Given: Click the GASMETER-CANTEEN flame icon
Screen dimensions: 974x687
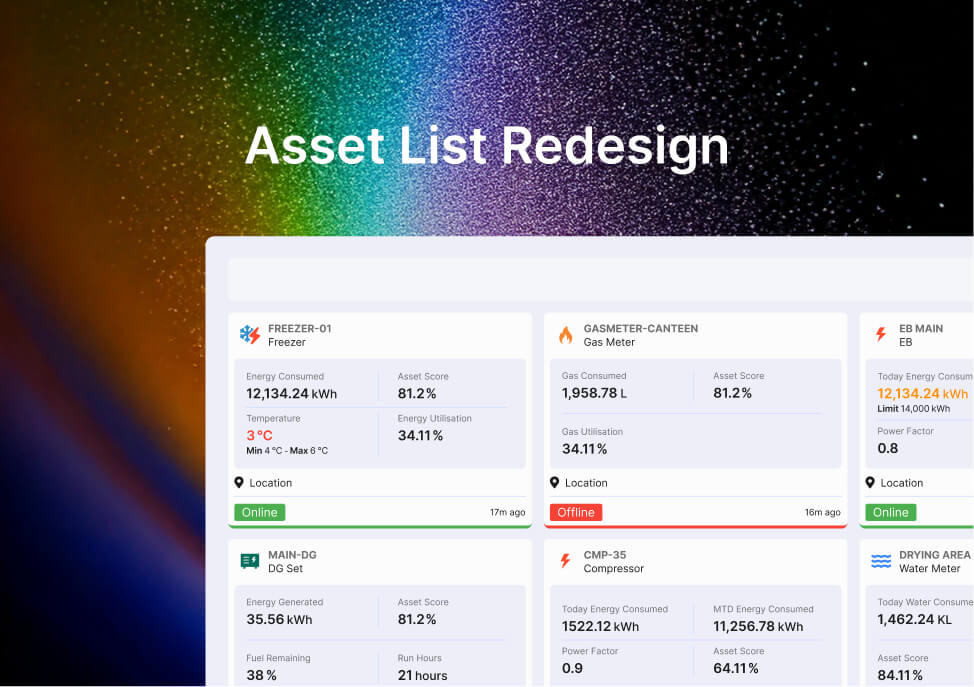Looking at the screenshot, I should coord(565,335).
